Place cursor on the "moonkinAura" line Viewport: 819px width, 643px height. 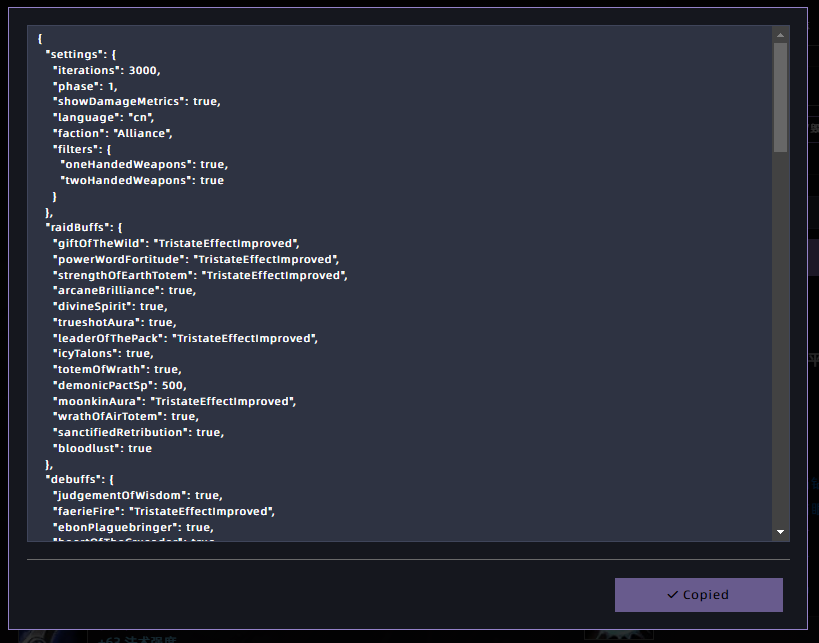[x=175, y=401]
